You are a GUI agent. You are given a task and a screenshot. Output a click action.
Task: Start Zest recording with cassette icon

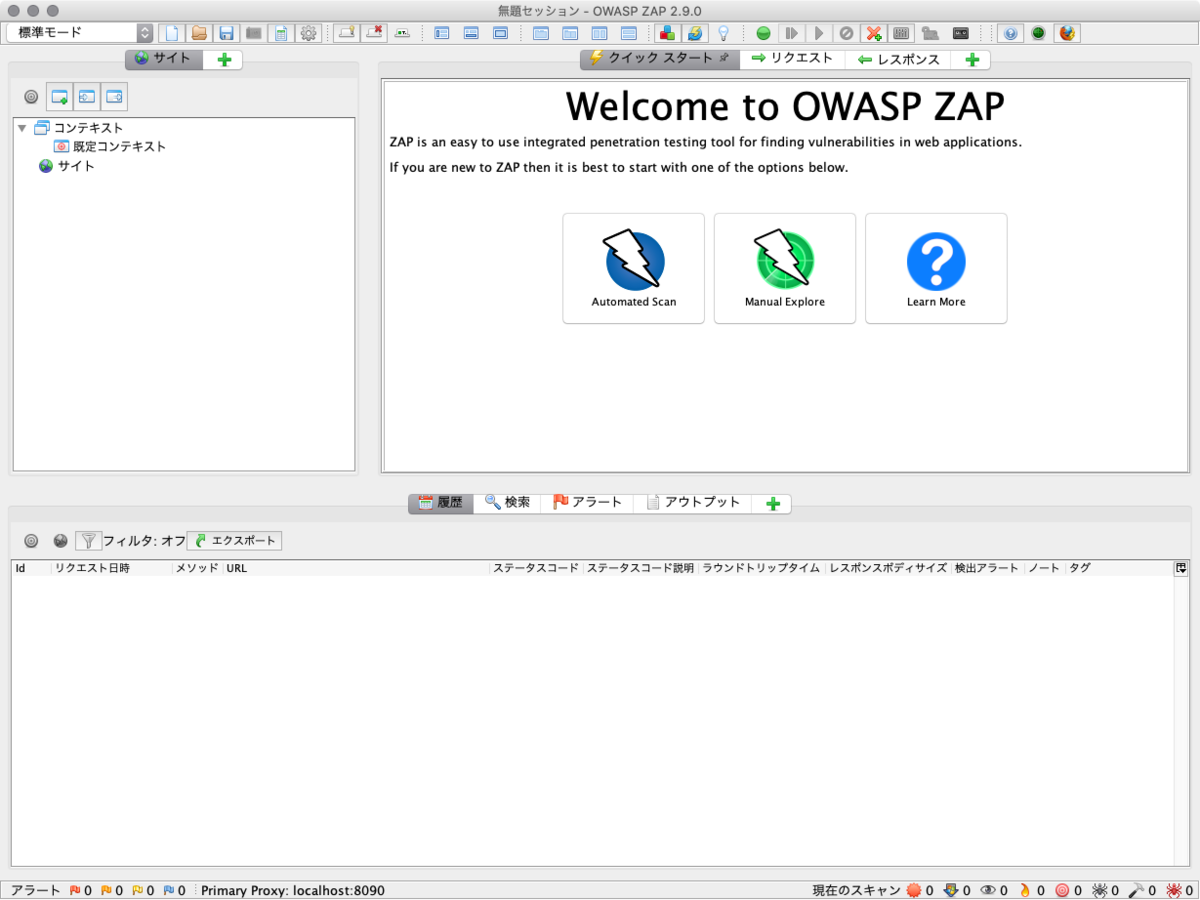961,33
